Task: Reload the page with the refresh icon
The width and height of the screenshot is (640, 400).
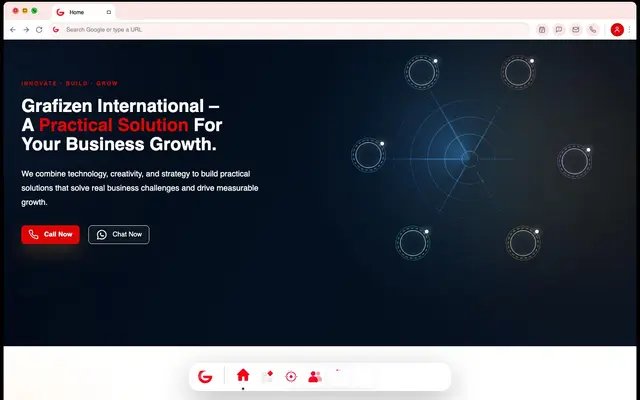Action: tap(39, 30)
